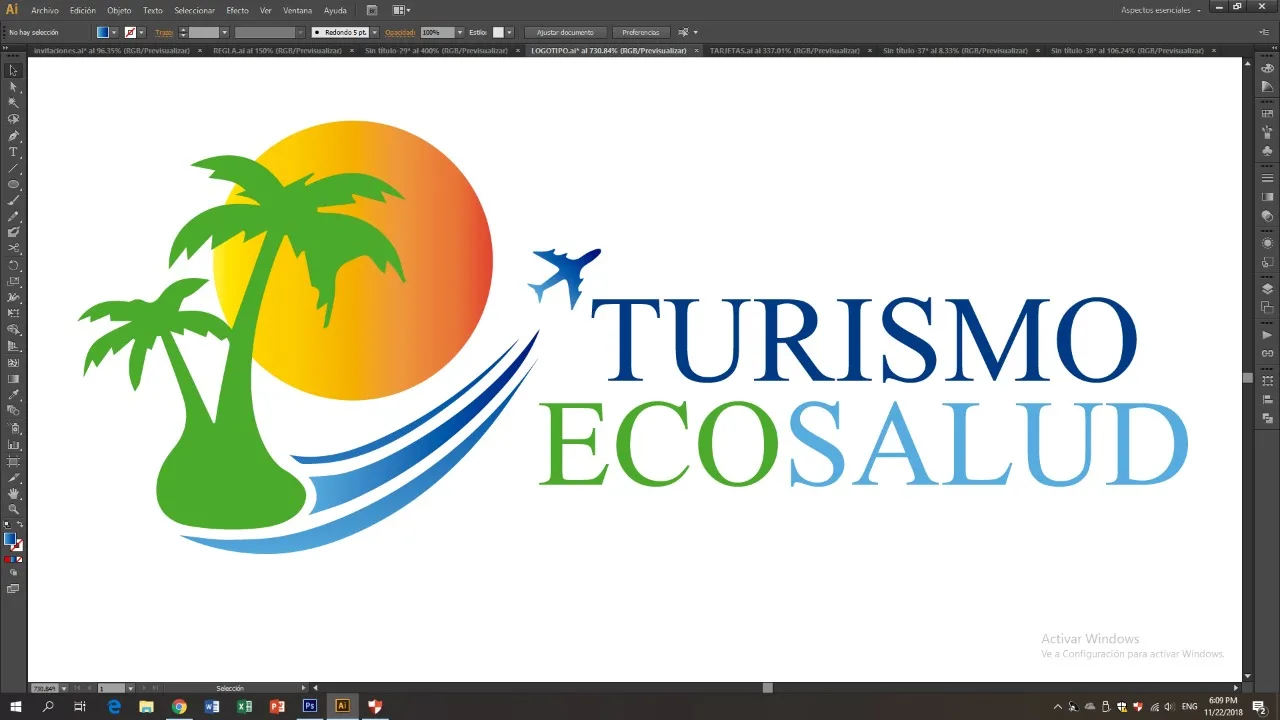Change the drawing mode in toolbox
The width and height of the screenshot is (1280, 720).
(13, 572)
